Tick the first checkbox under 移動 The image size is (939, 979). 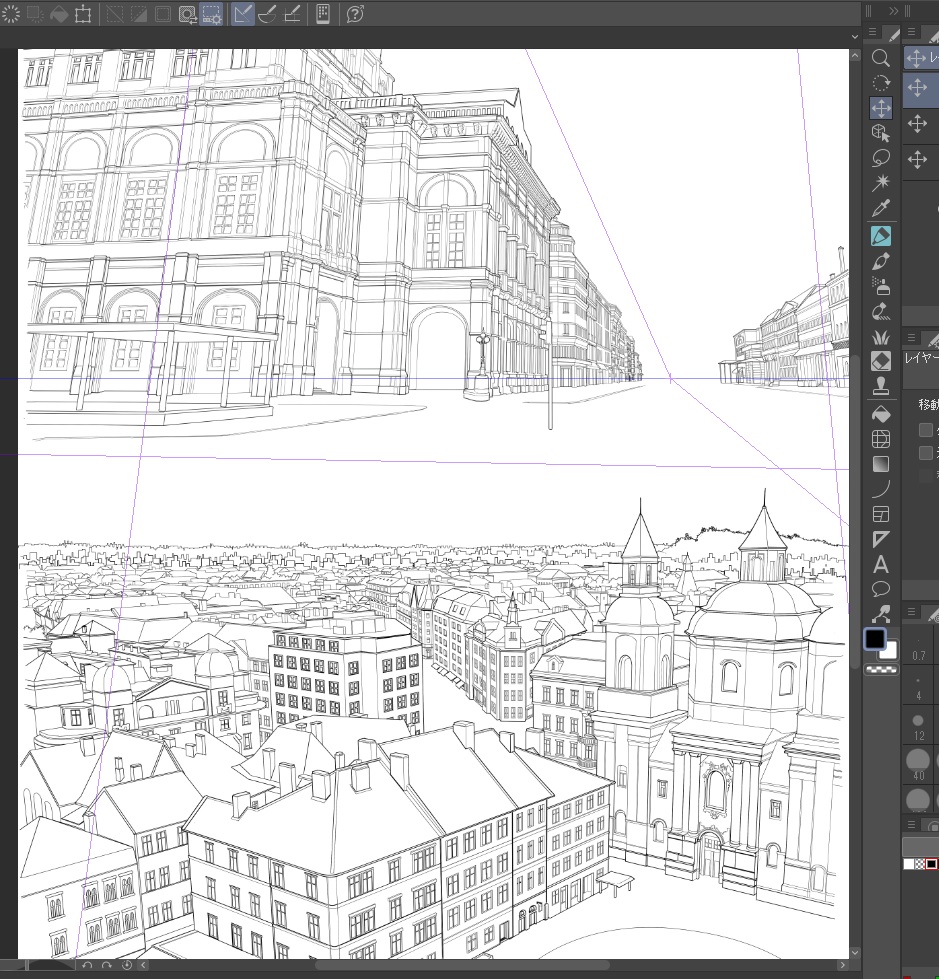pyautogui.click(x=926, y=430)
